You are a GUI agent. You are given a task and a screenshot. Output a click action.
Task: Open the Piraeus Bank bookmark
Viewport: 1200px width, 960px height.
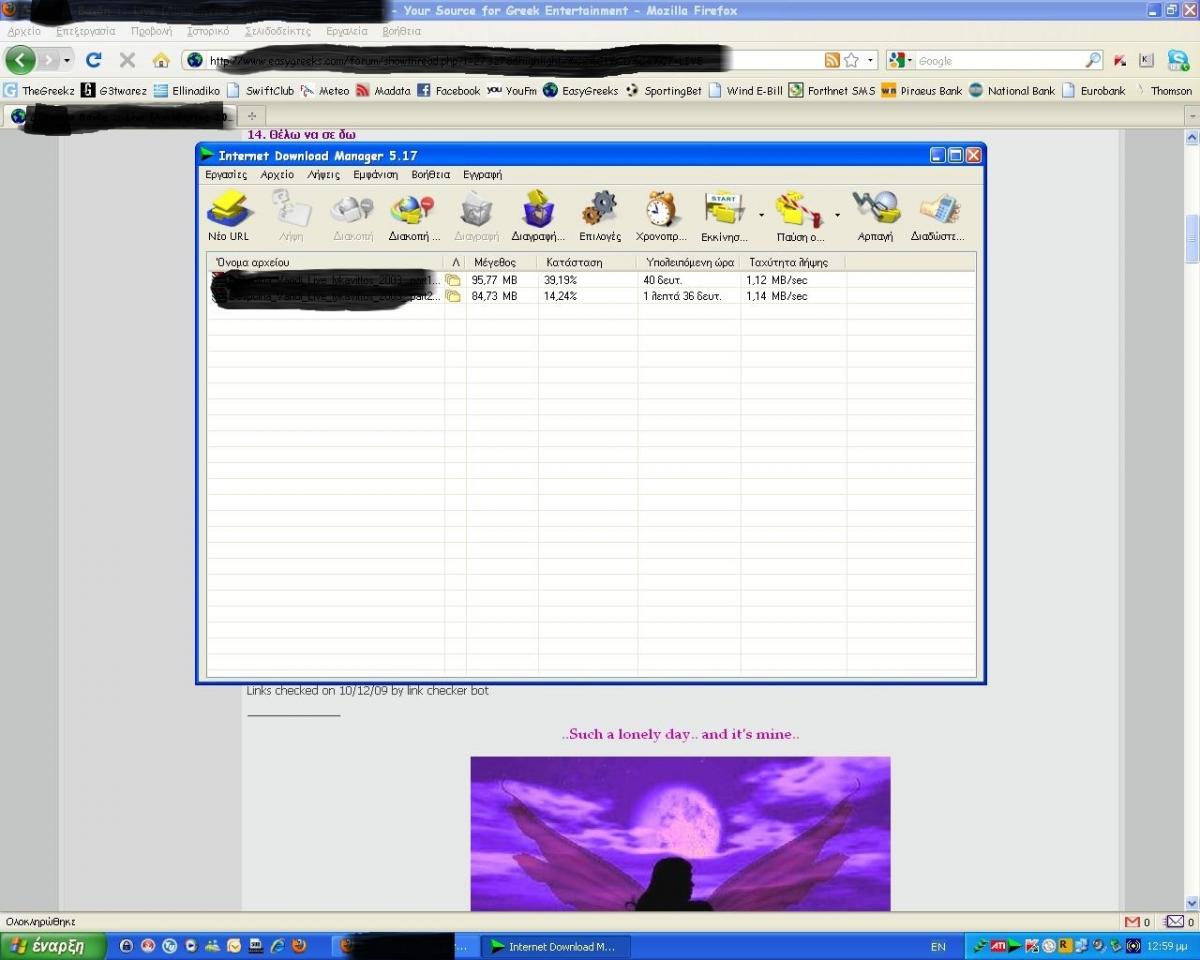click(x=921, y=90)
